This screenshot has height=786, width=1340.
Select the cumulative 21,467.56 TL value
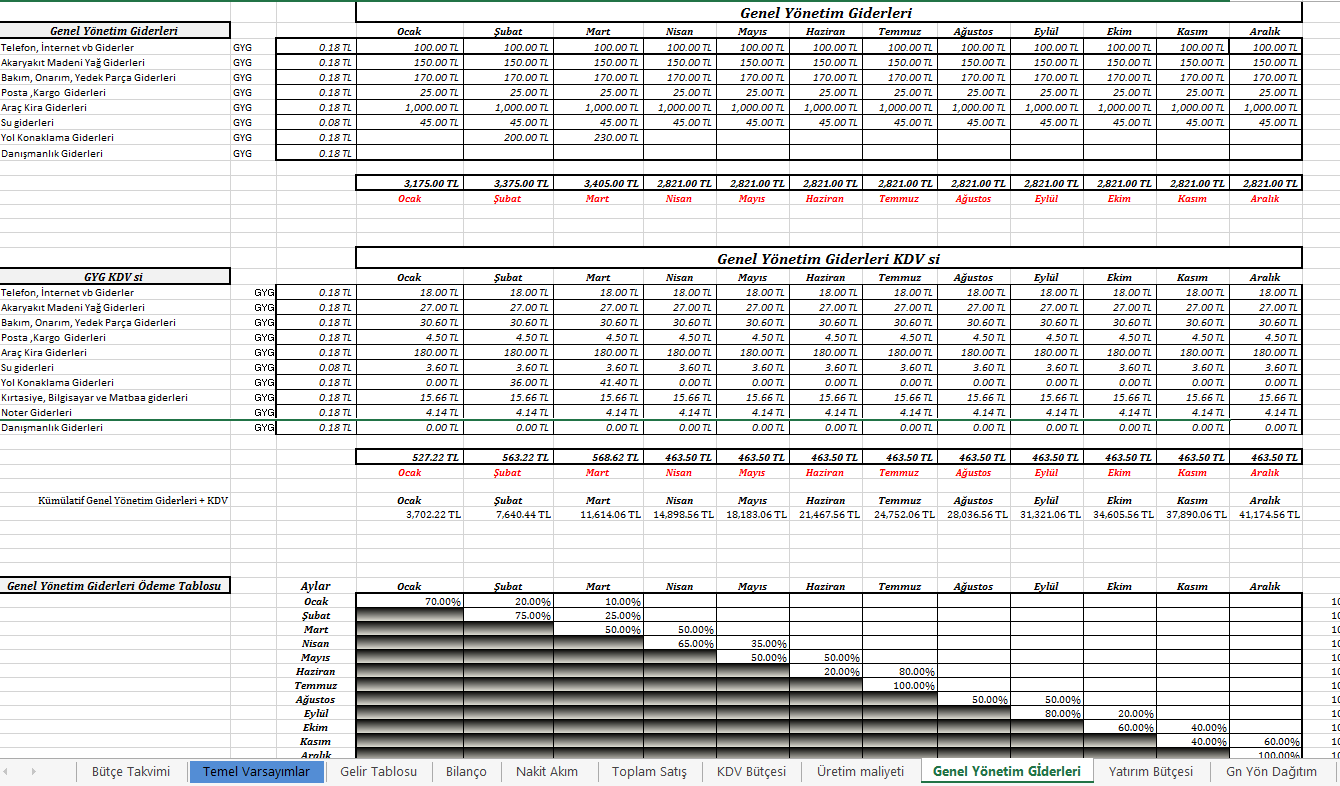click(x=825, y=514)
